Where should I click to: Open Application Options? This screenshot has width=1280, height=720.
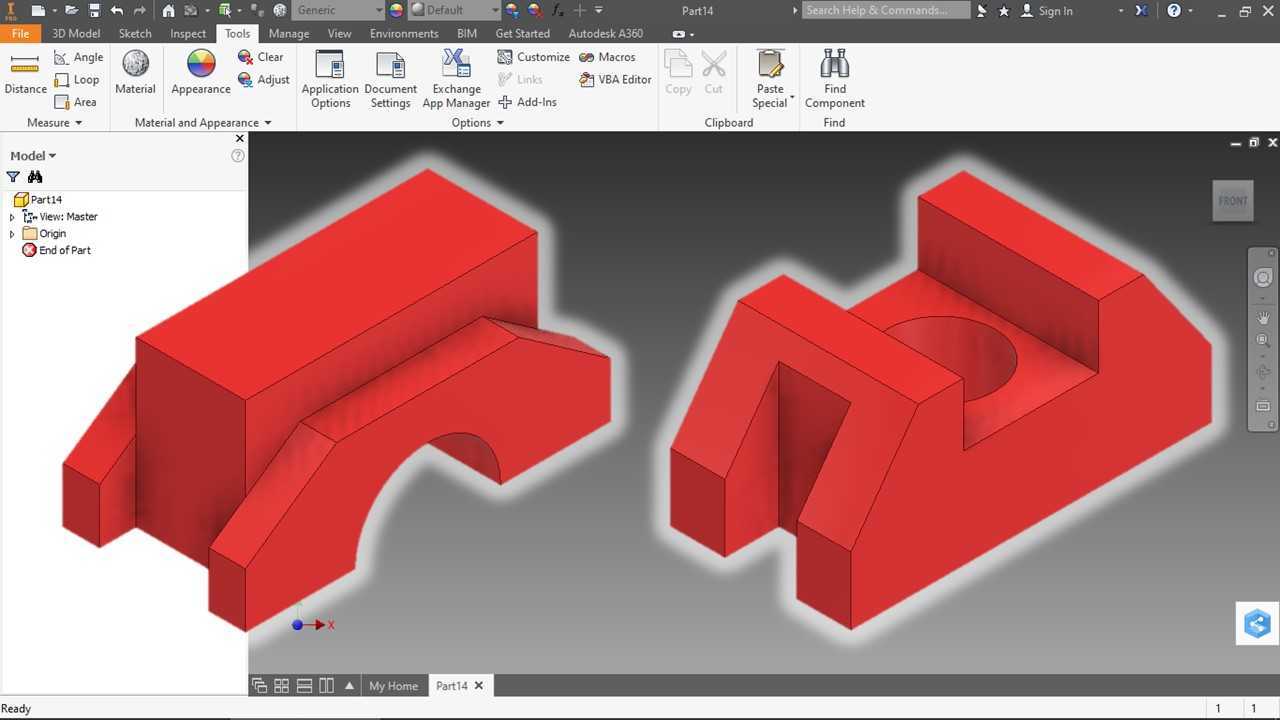(330, 79)
